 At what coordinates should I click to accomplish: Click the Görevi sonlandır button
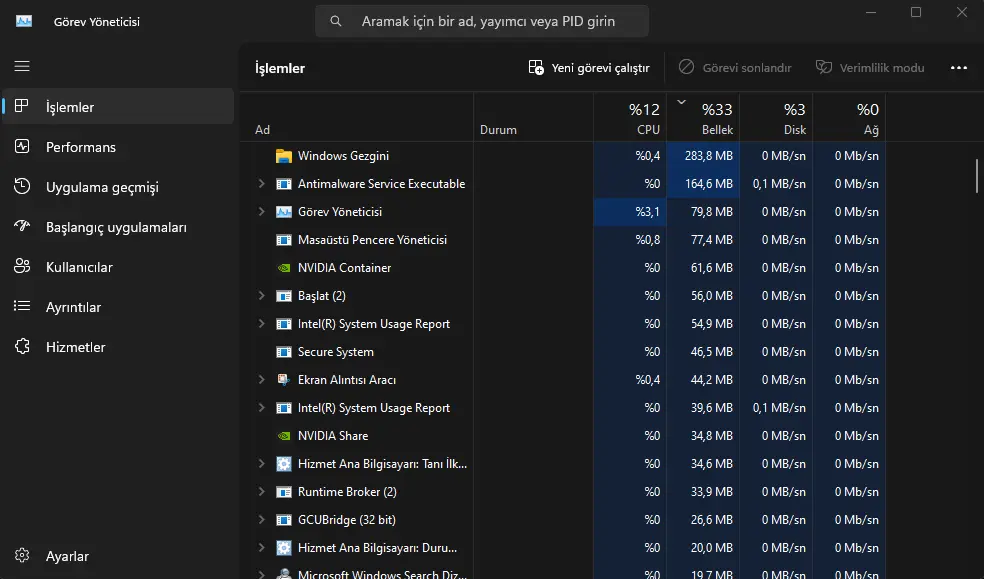(x=735, y=68)
